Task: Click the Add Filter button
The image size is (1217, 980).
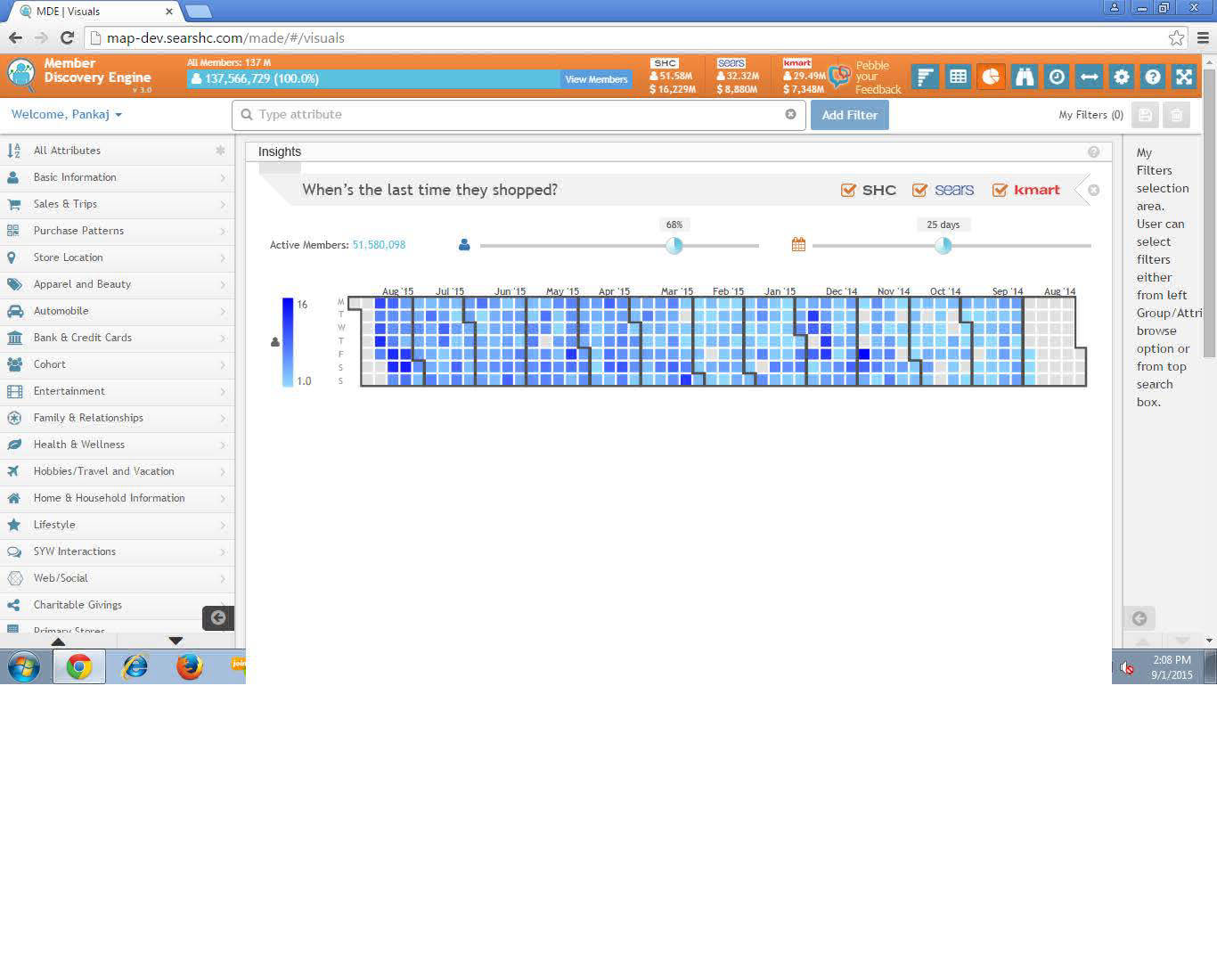Action: pos(849,115)
